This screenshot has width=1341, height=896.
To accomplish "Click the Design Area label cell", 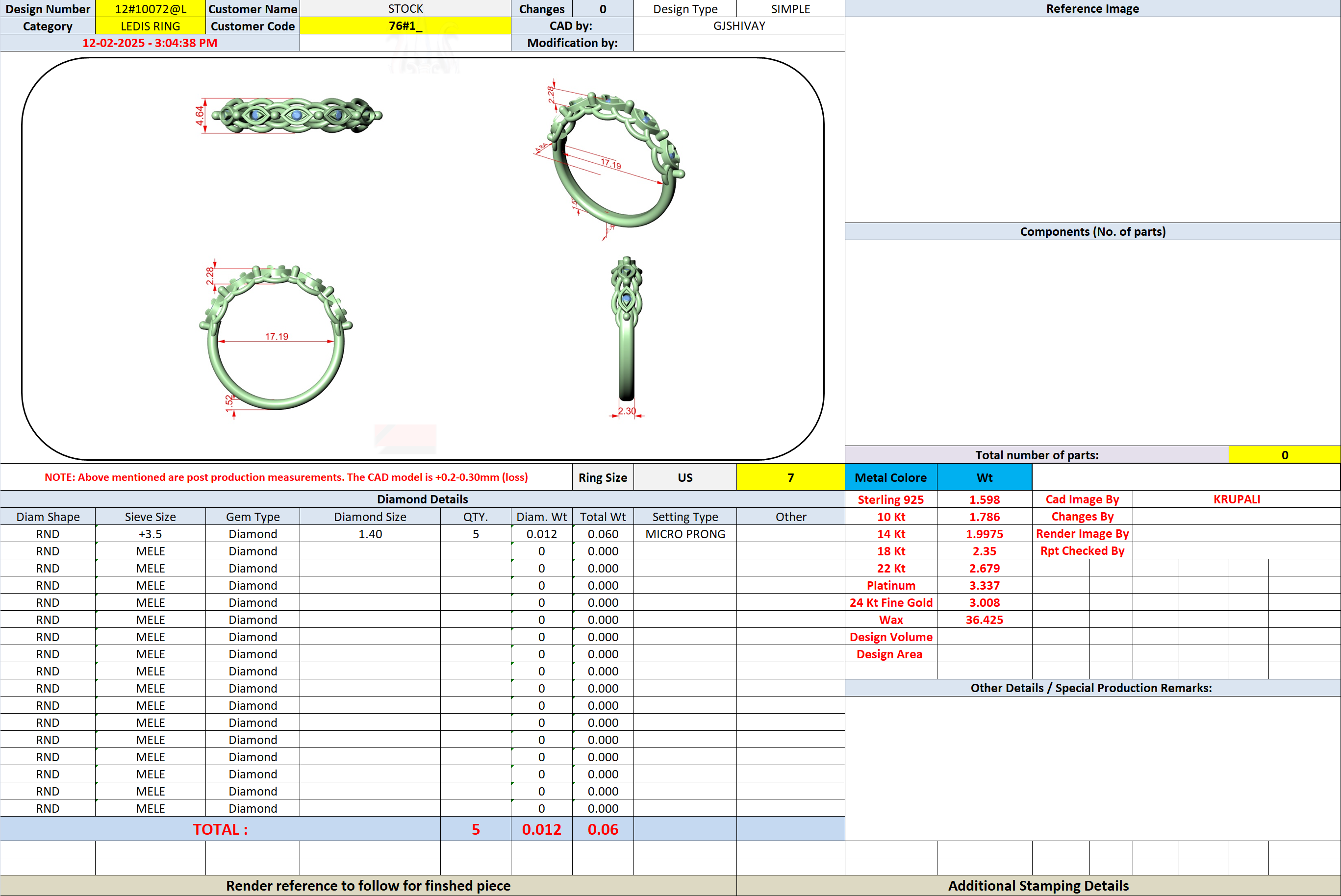I will [890, 654].
